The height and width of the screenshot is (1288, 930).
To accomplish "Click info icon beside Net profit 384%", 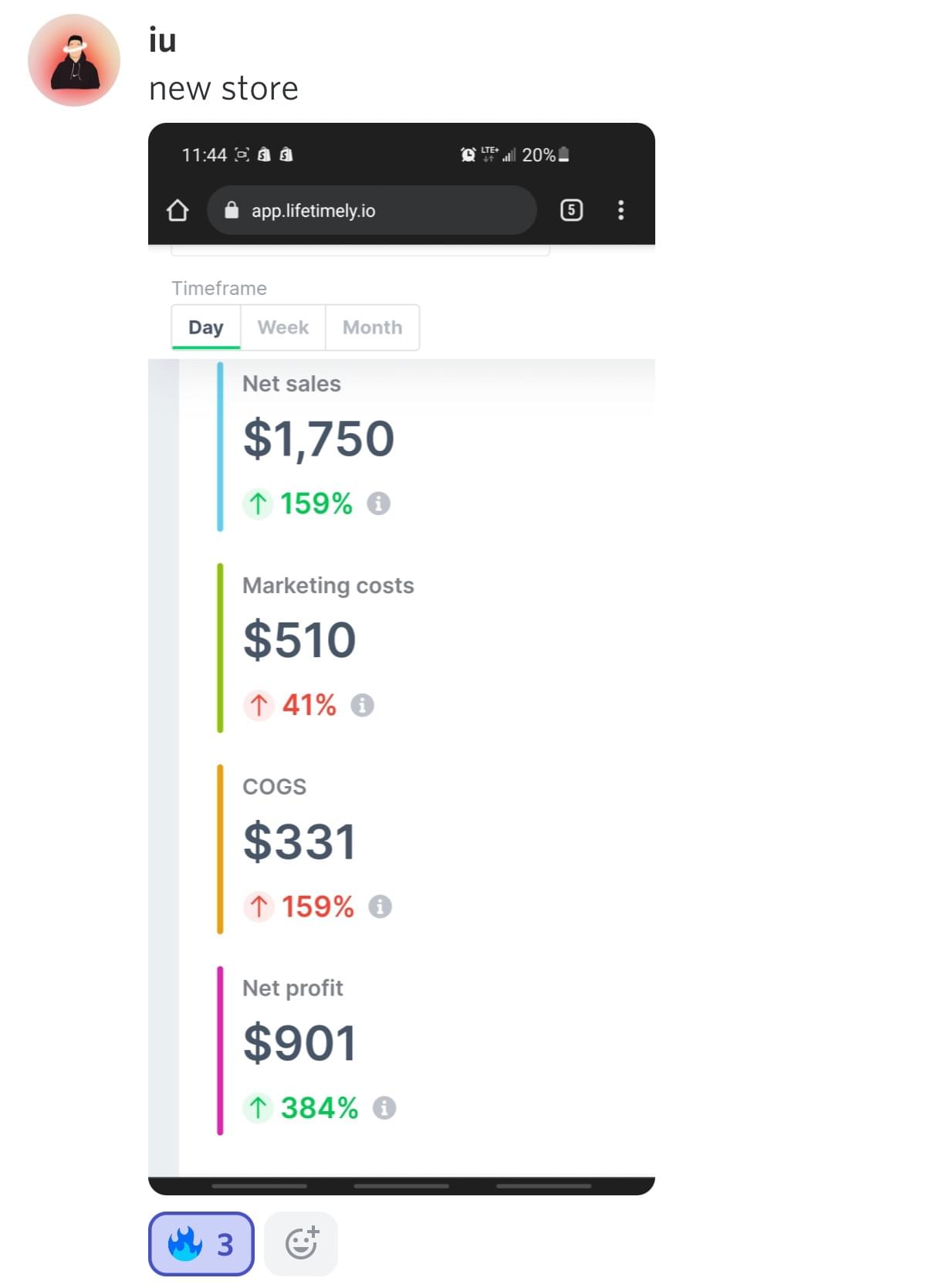I will [384, 1108].
